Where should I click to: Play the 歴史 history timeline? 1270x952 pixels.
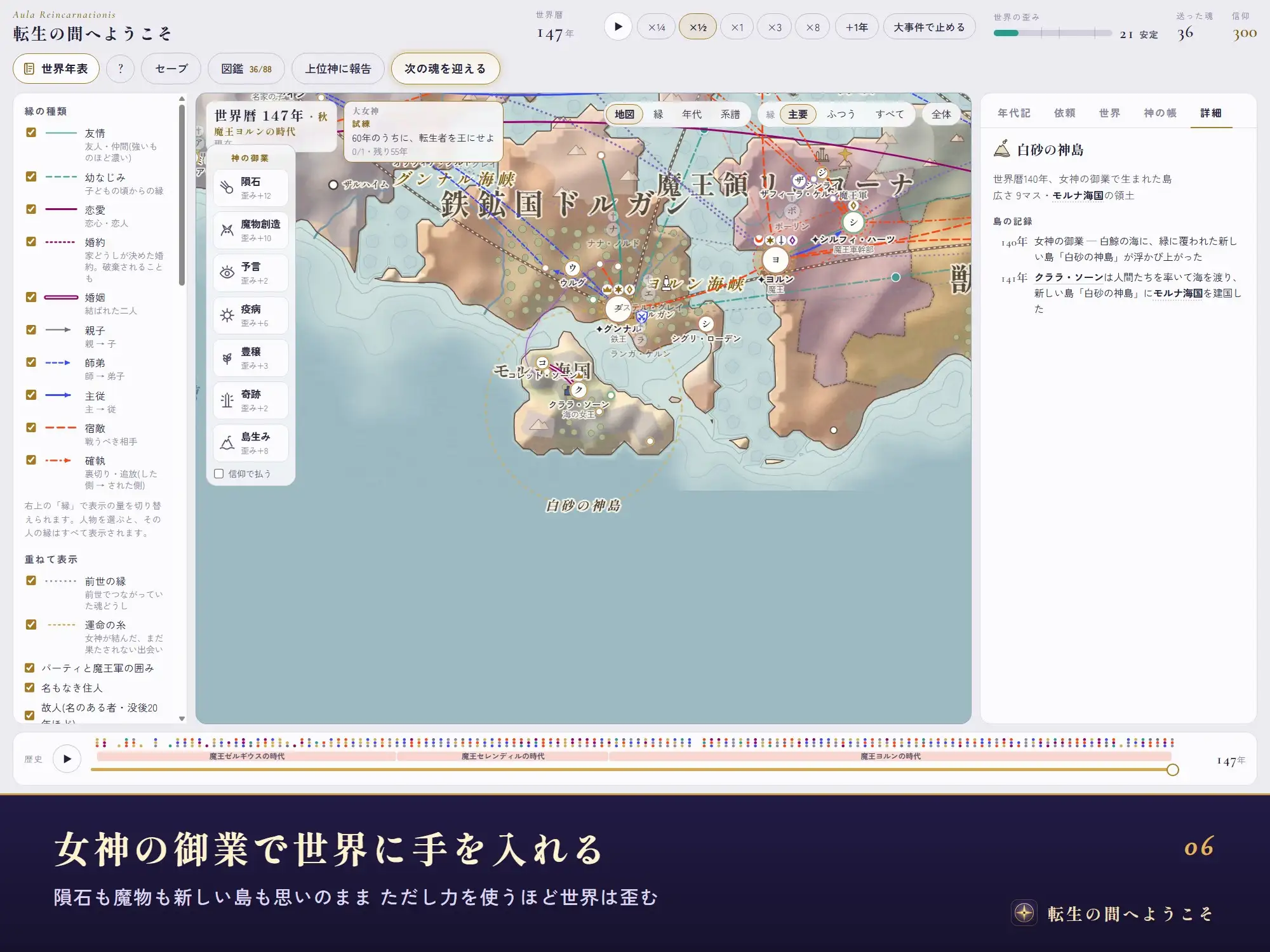point(67,759)
